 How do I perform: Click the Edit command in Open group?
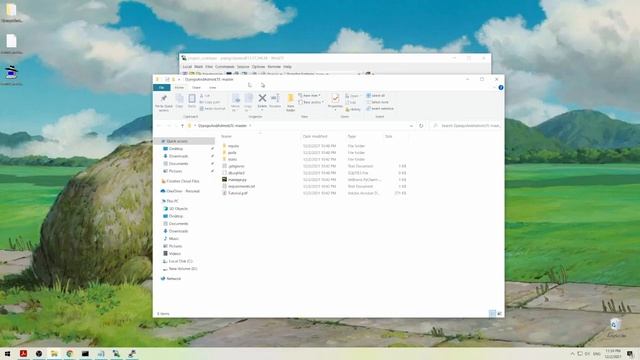[x=351, y=102]
